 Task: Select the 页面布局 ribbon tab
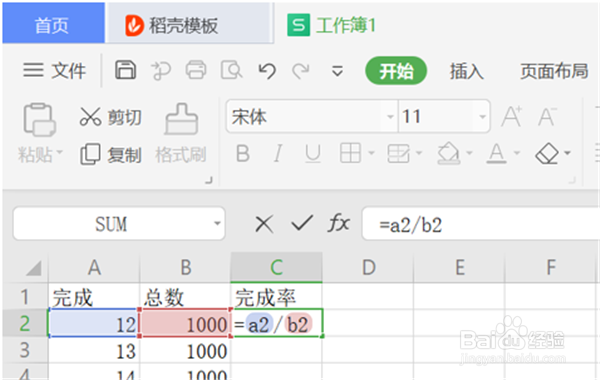pyautogui.click(x=554, y=71)
